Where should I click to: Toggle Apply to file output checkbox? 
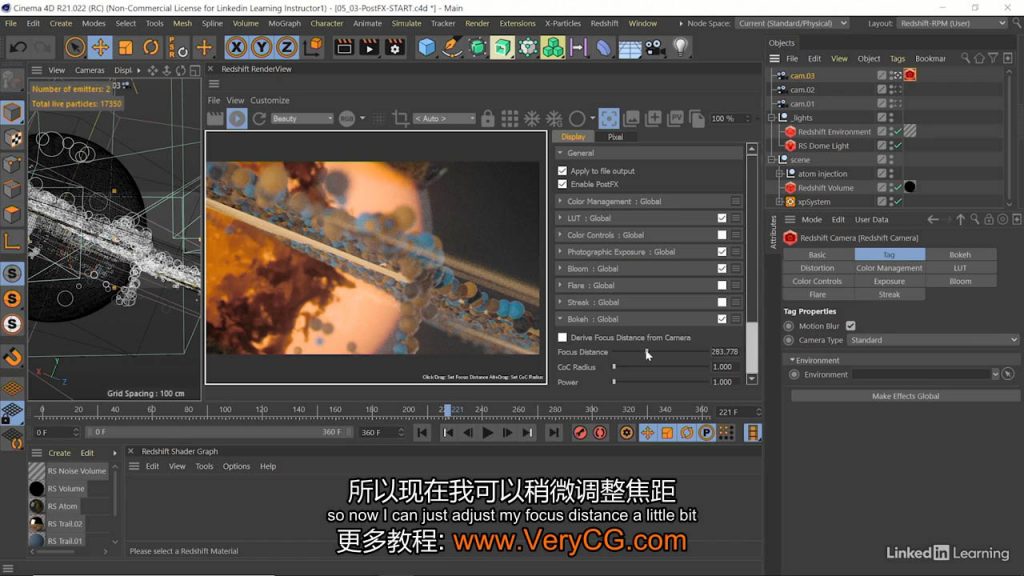click(x=562, y=171)
